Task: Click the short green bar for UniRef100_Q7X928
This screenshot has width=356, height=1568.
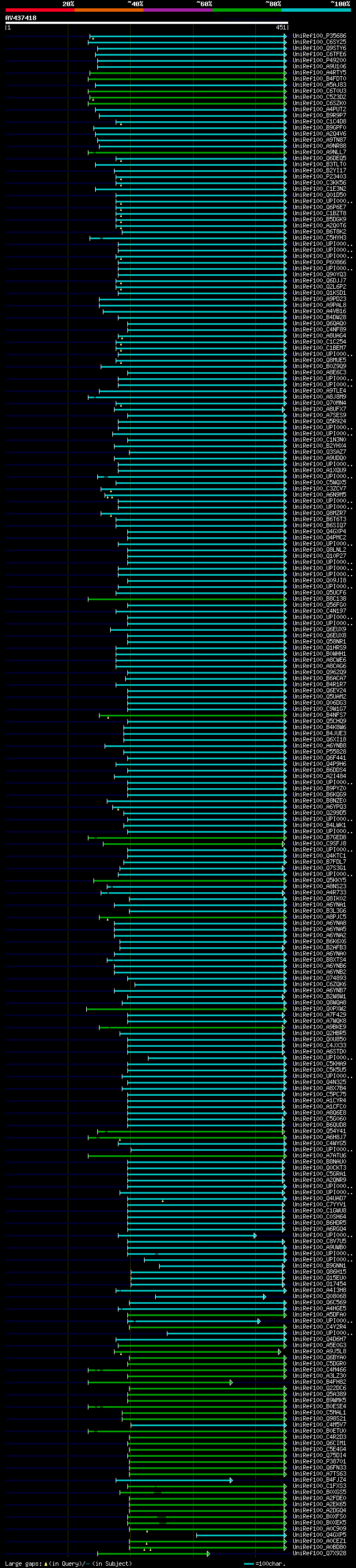Action: [x=154, y=1554]
